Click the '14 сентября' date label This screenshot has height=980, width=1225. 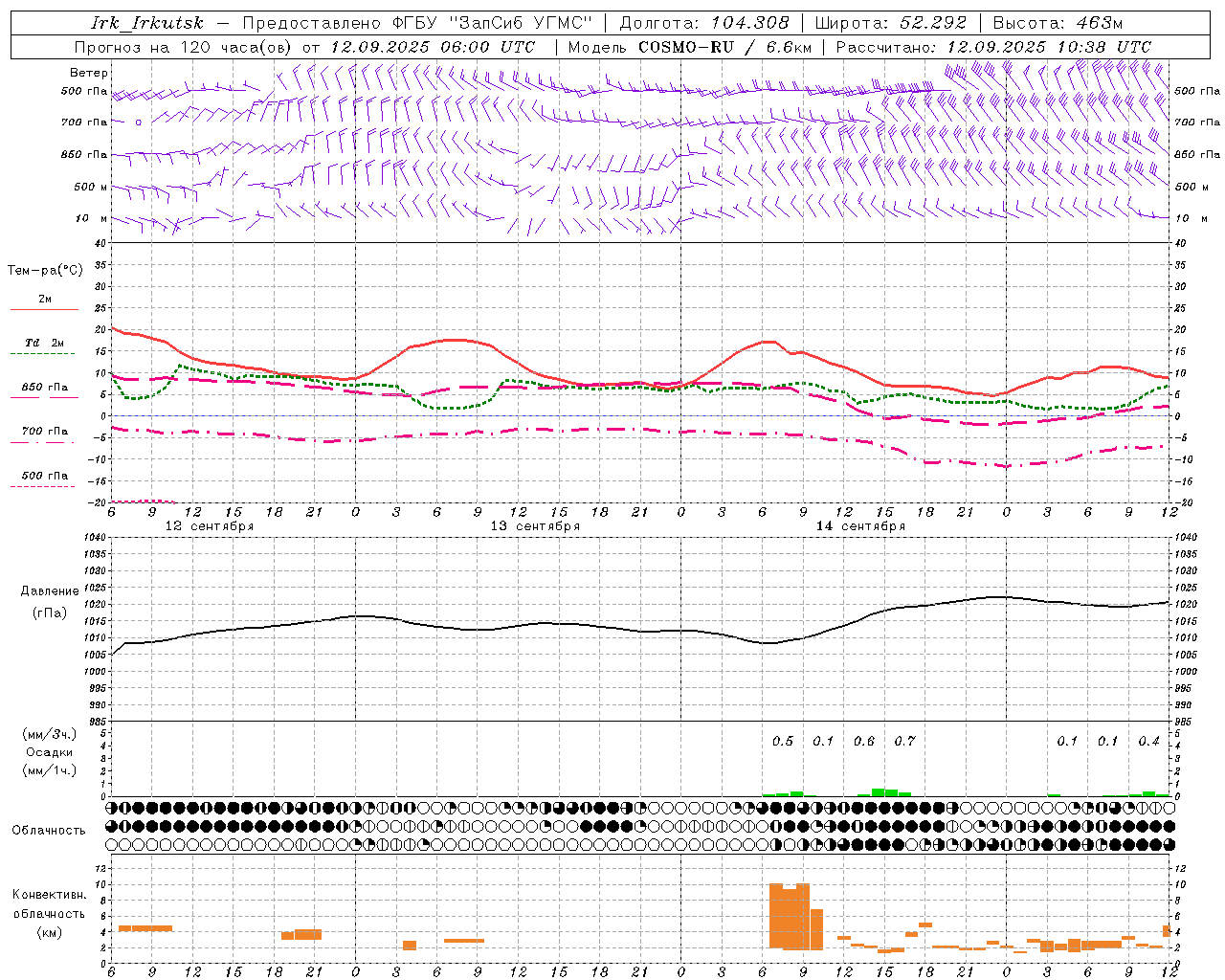point(860,526)
